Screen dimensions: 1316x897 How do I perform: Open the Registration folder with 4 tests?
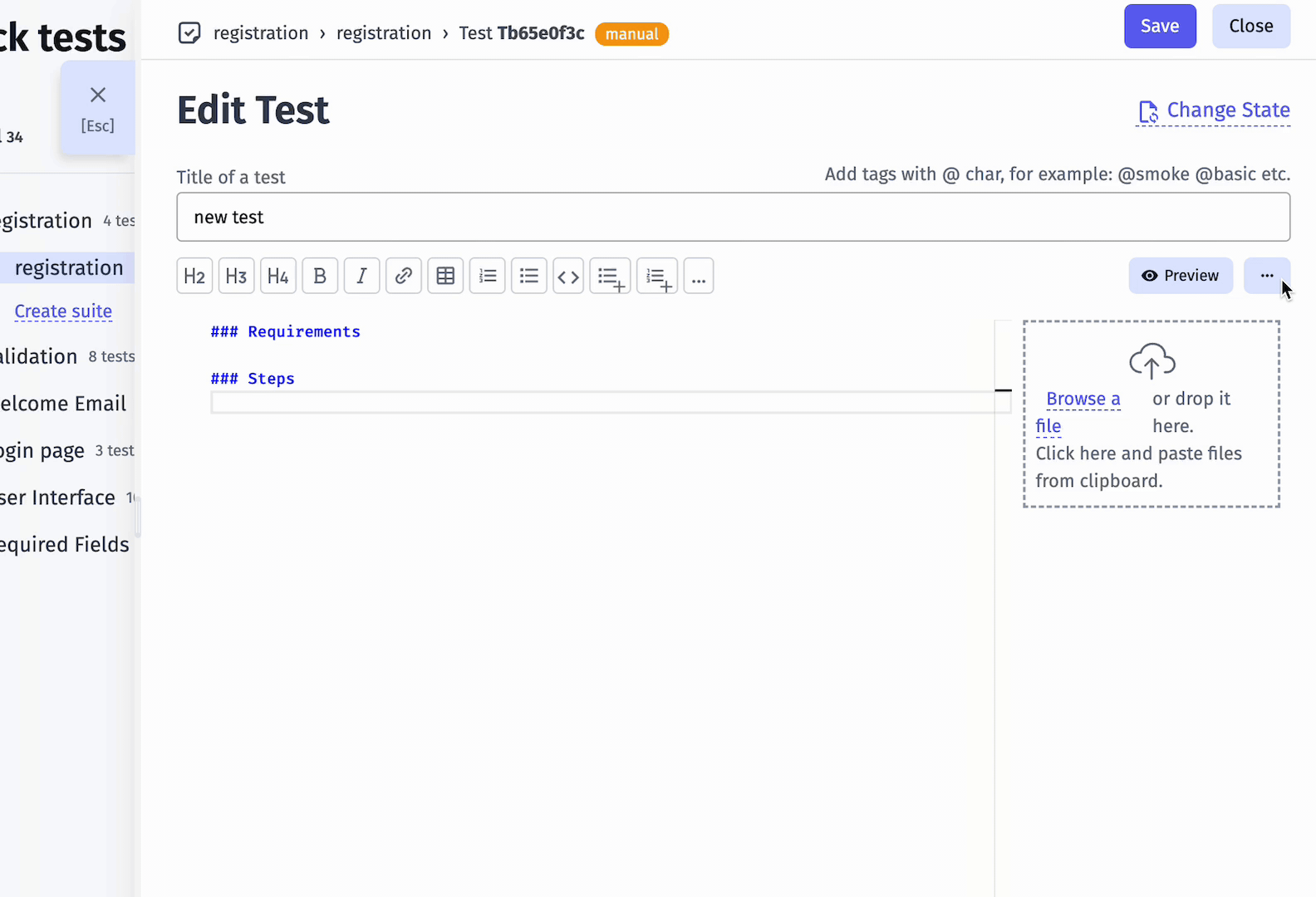coord(46,221)
